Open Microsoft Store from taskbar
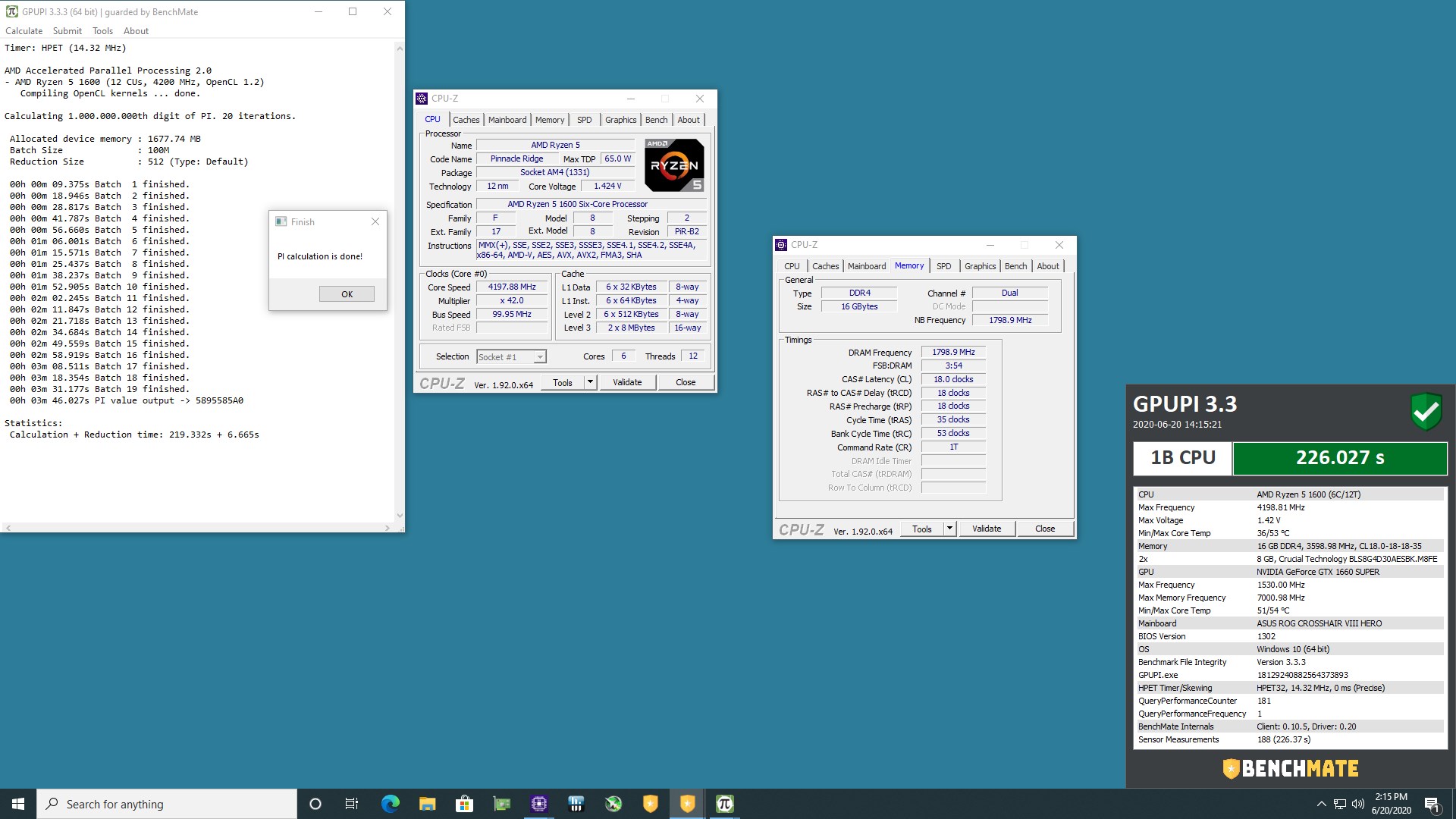This screenshot has height=819, width=1456. click(464, 804)
